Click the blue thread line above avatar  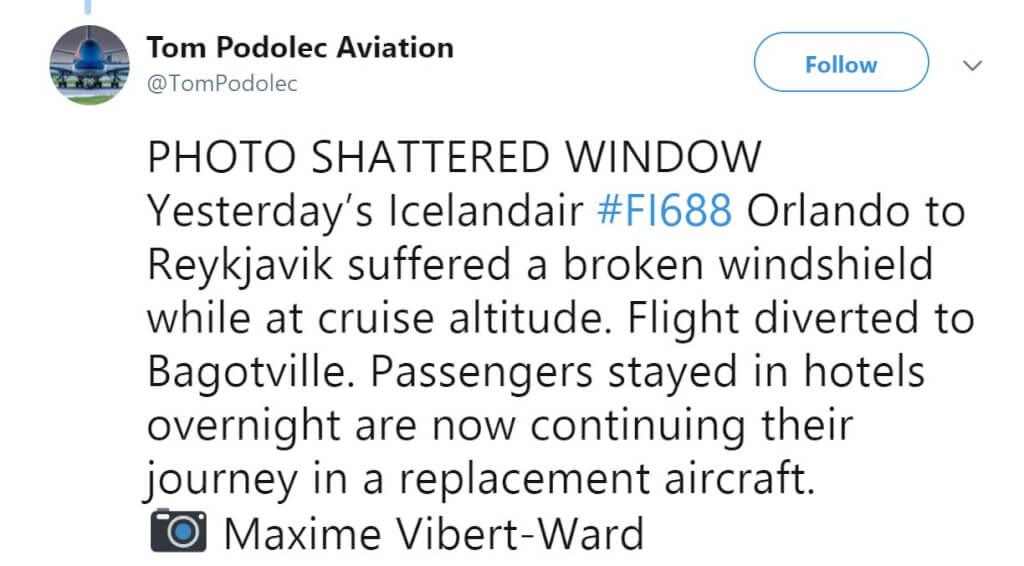coord(88,8)
